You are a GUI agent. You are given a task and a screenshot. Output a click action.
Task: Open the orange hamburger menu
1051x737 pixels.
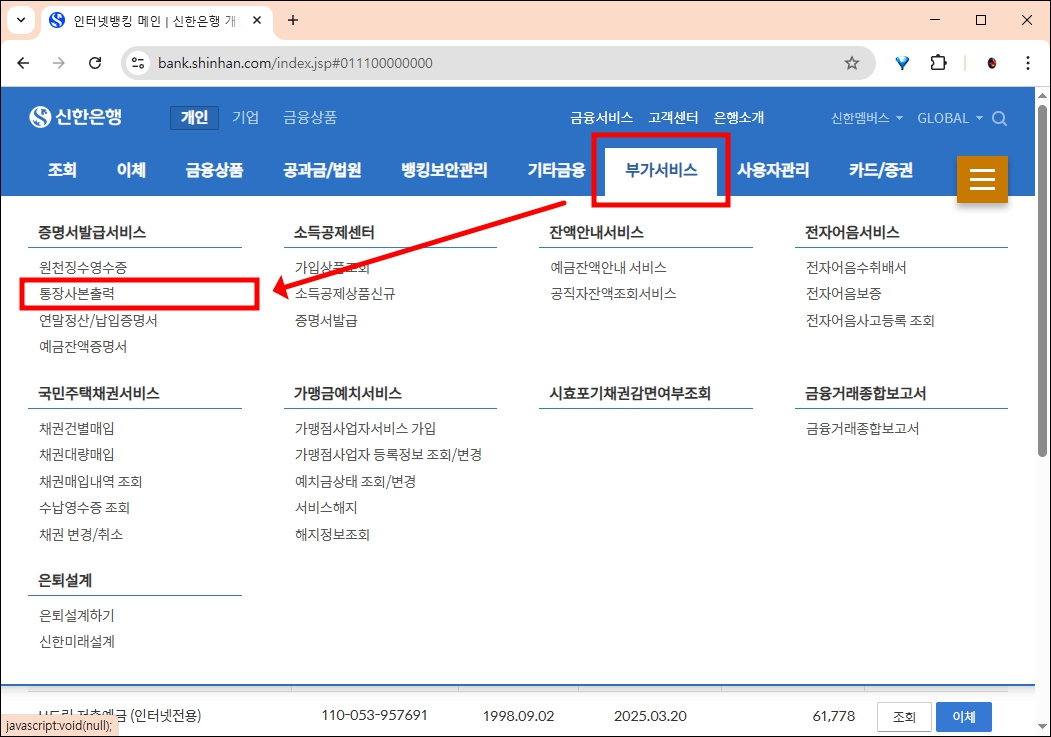(x=982, y=180)
